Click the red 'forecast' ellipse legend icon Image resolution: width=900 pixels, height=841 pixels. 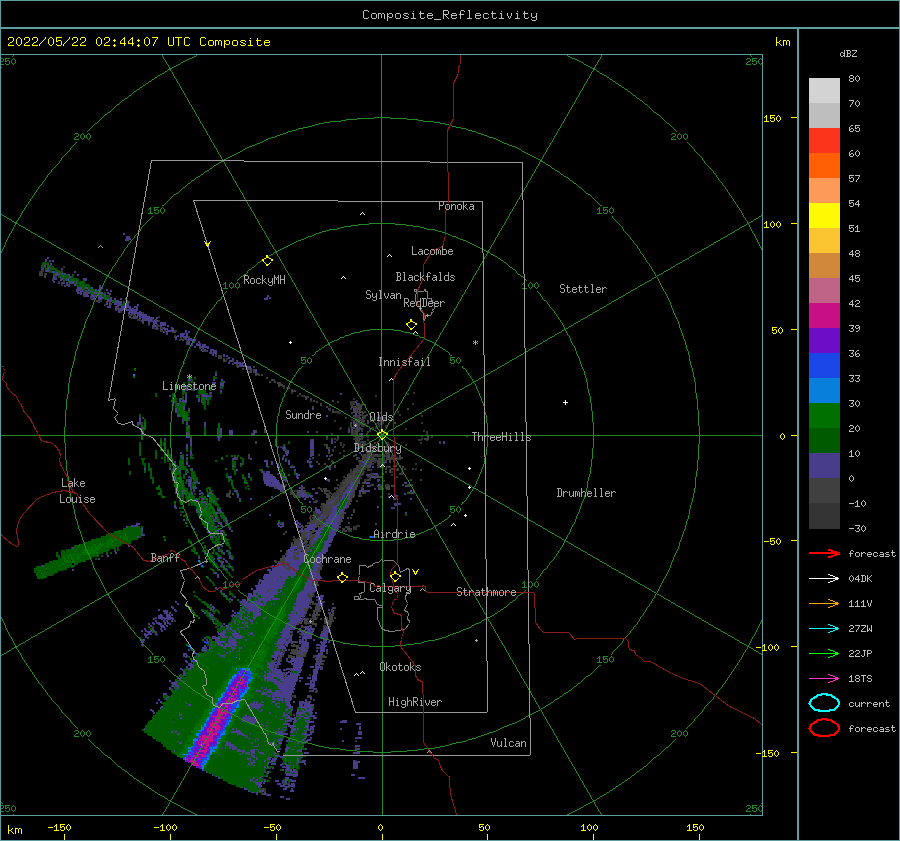point(824,728)
